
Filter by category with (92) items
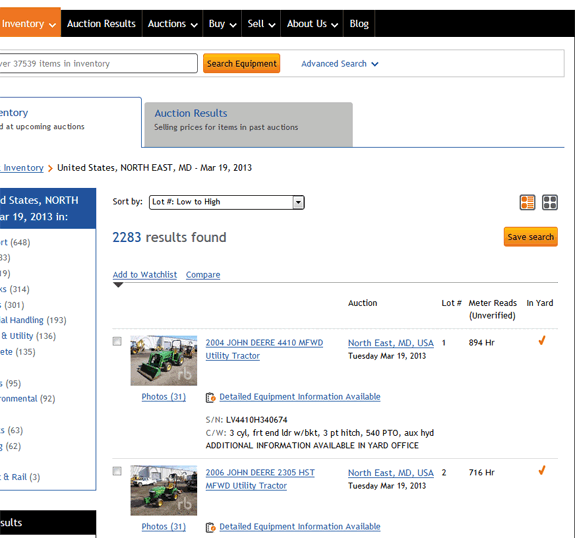(28, 399)
